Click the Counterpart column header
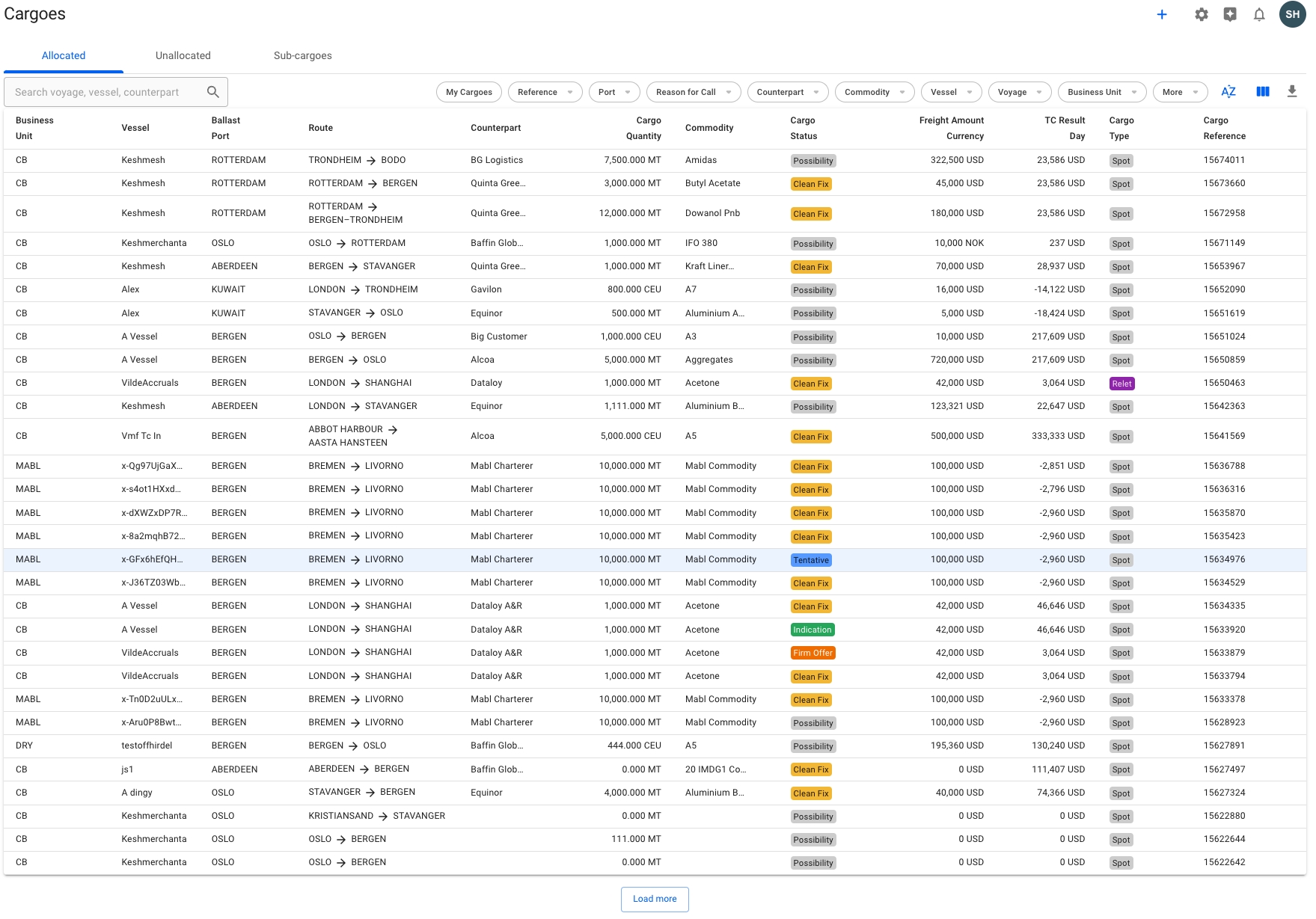Screen dimensions: 1316x919 [x=495, y=128]
